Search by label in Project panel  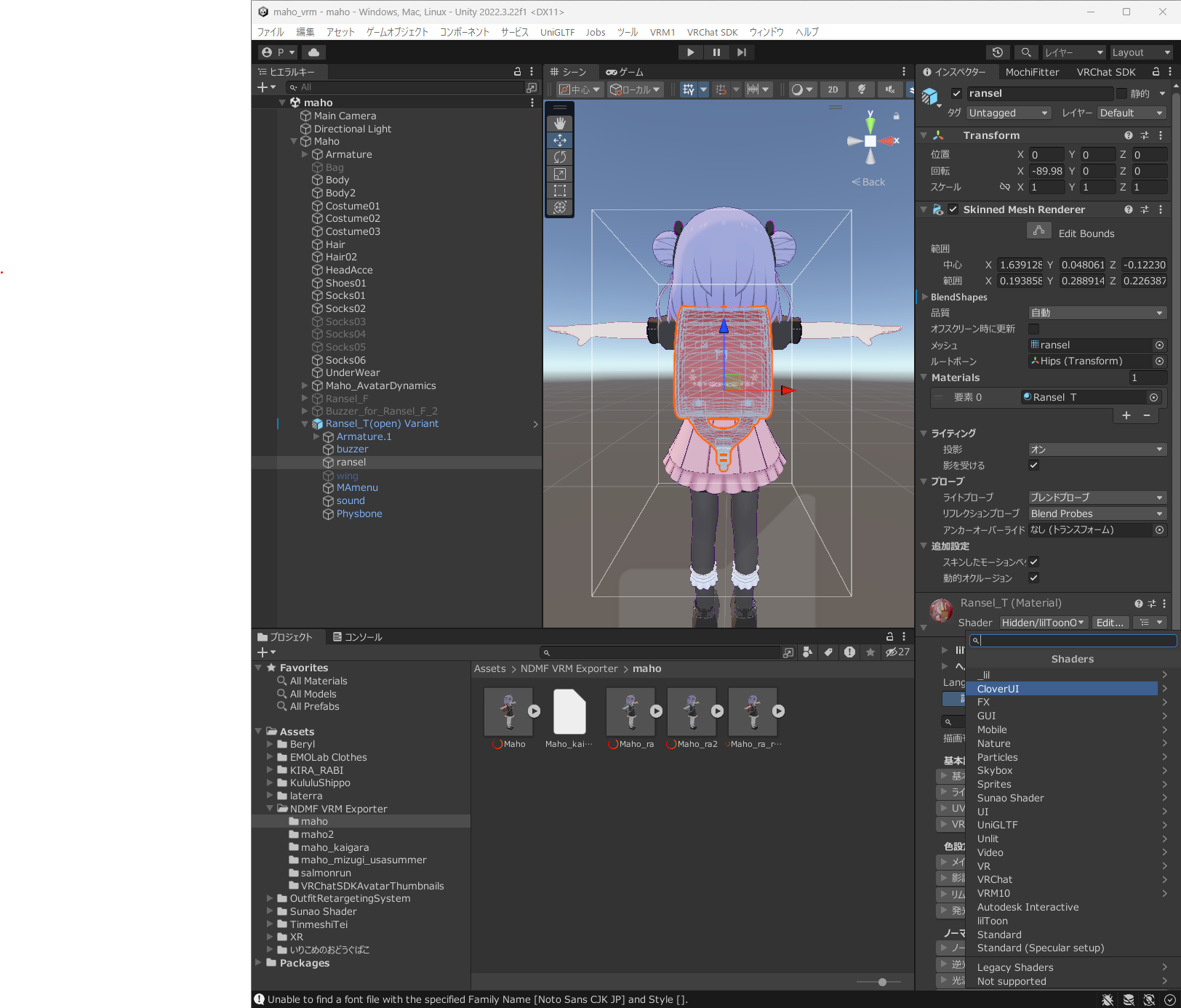(x=828, y=652)
